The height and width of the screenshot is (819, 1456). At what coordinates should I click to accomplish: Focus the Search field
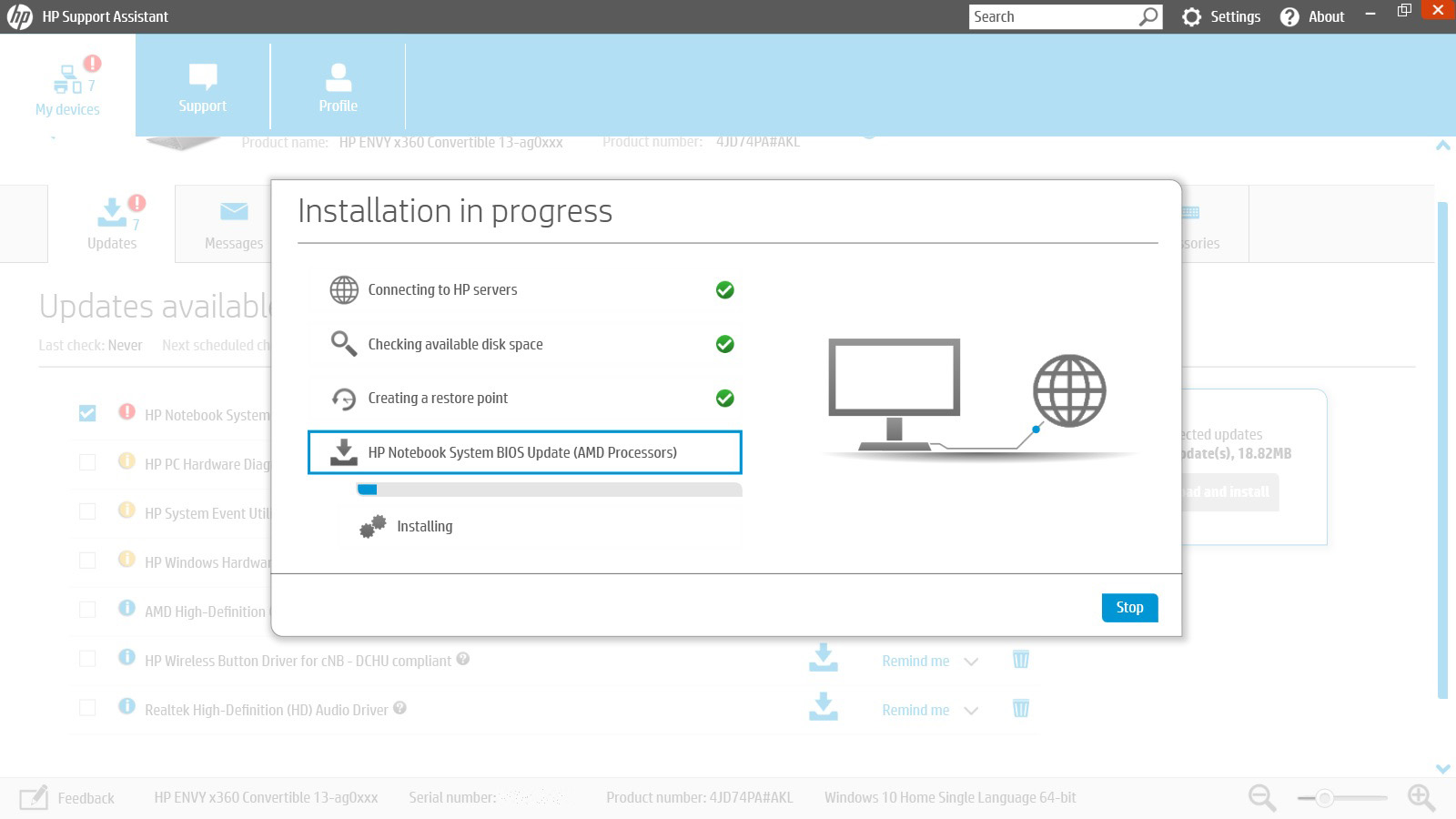(1054, 16)
